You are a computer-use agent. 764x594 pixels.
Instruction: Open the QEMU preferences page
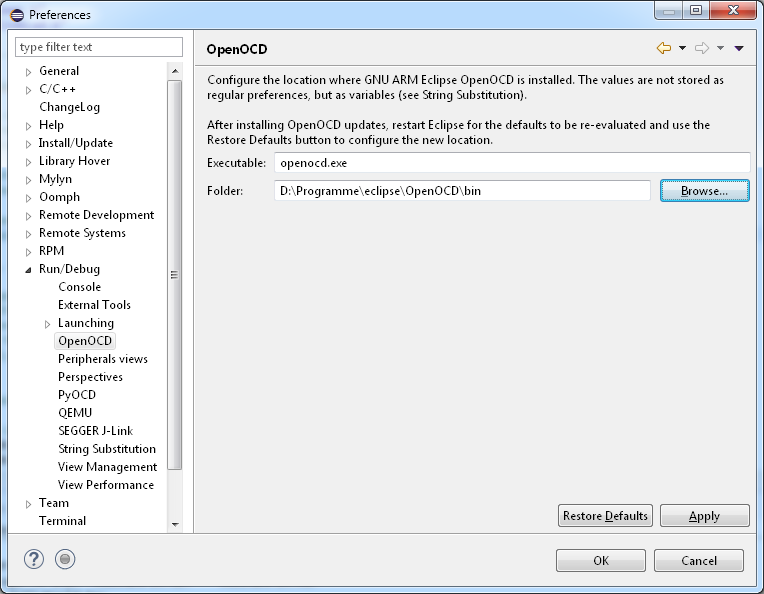75,413
